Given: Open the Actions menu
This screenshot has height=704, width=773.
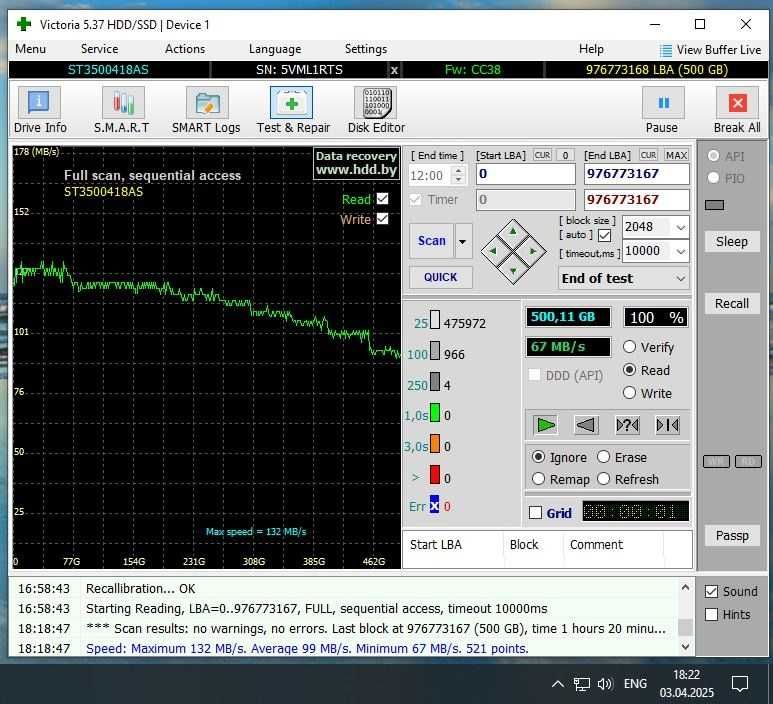Looking at the screenshot, I should pos(185,49).
